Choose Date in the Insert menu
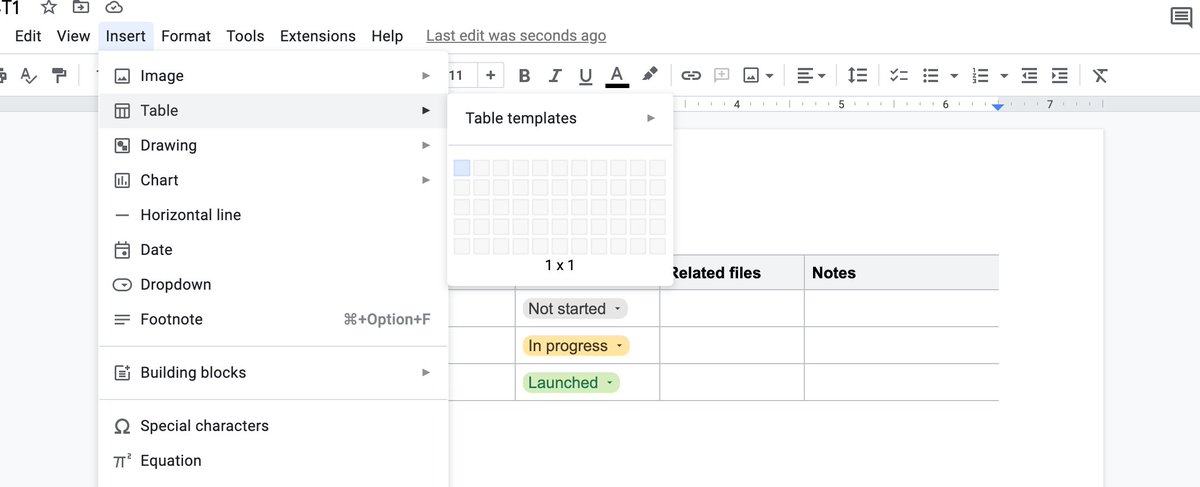The width and height of the screenshot is (1200, 487). tap(273, 250)
